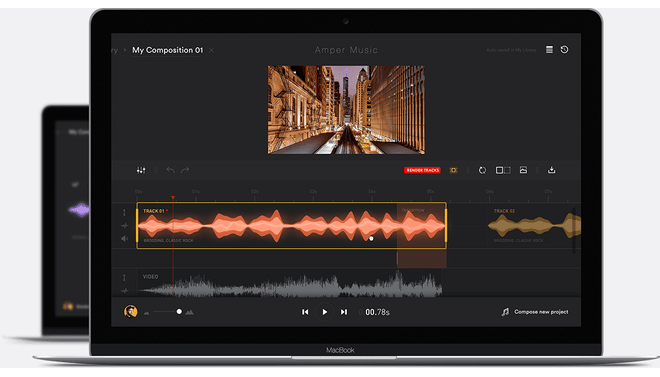Select the My Composition 01 tab
This screenshot has height=377, width=660.
pyautogui.click(x=168, y=50)
